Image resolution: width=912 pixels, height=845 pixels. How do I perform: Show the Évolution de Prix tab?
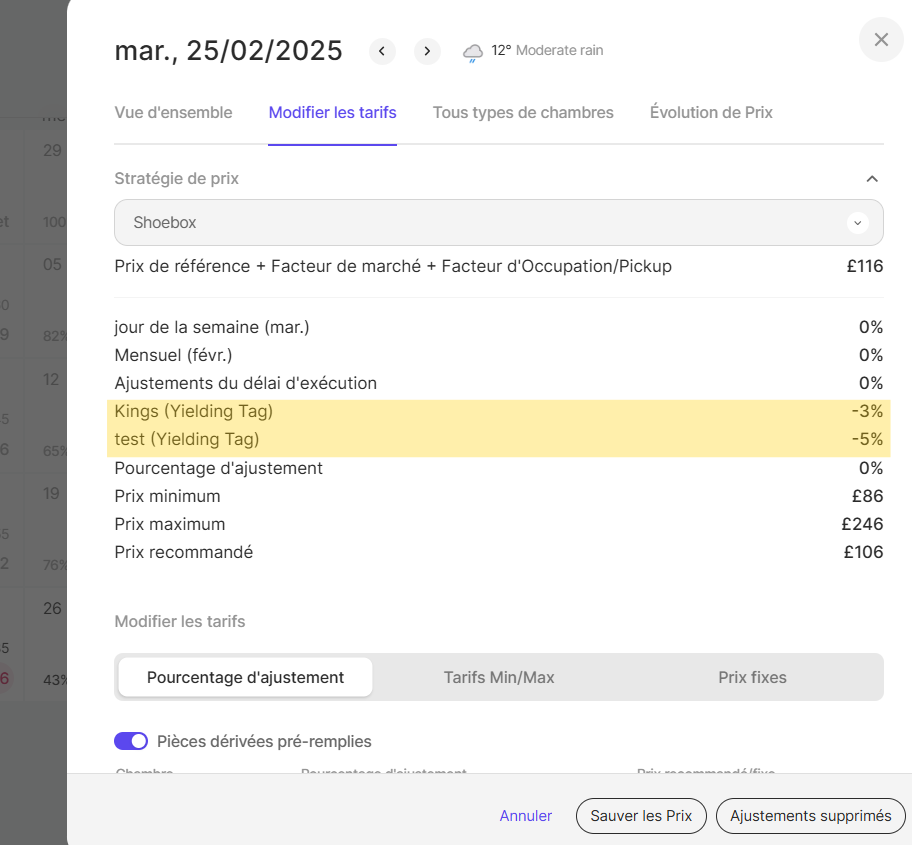tap(711, 113)
